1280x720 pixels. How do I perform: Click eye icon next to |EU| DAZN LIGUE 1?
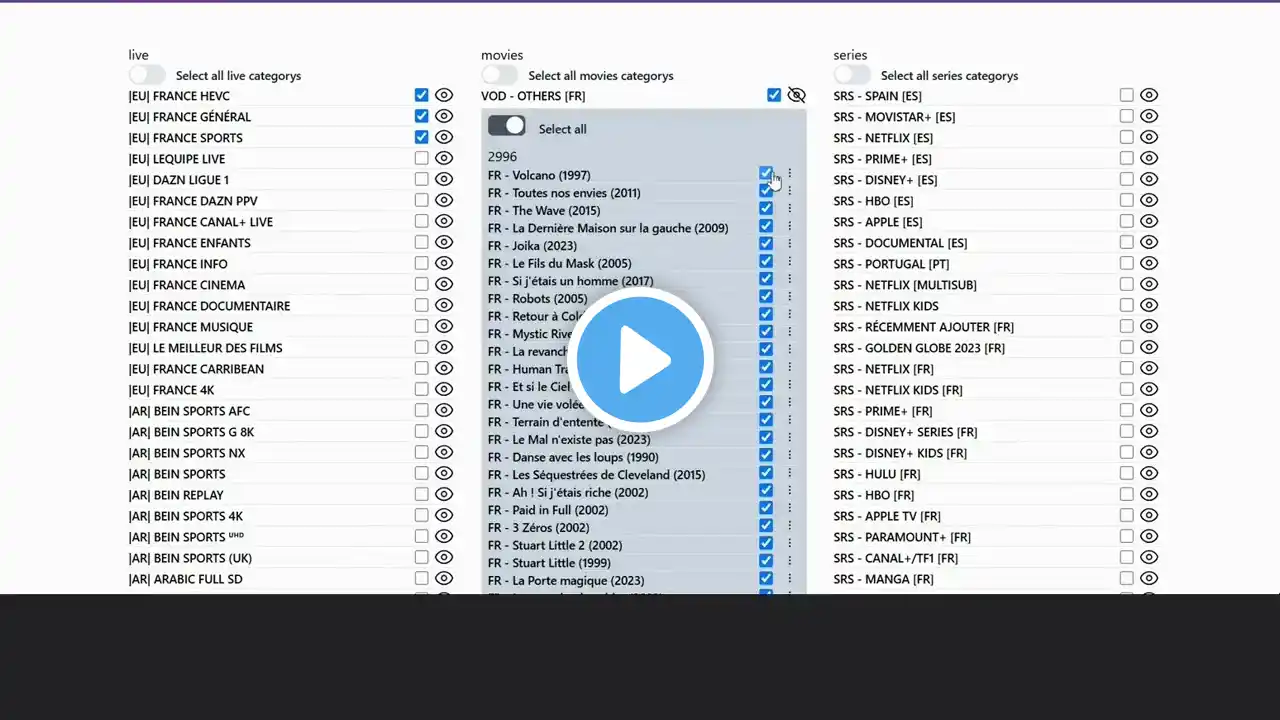point(444,179)
